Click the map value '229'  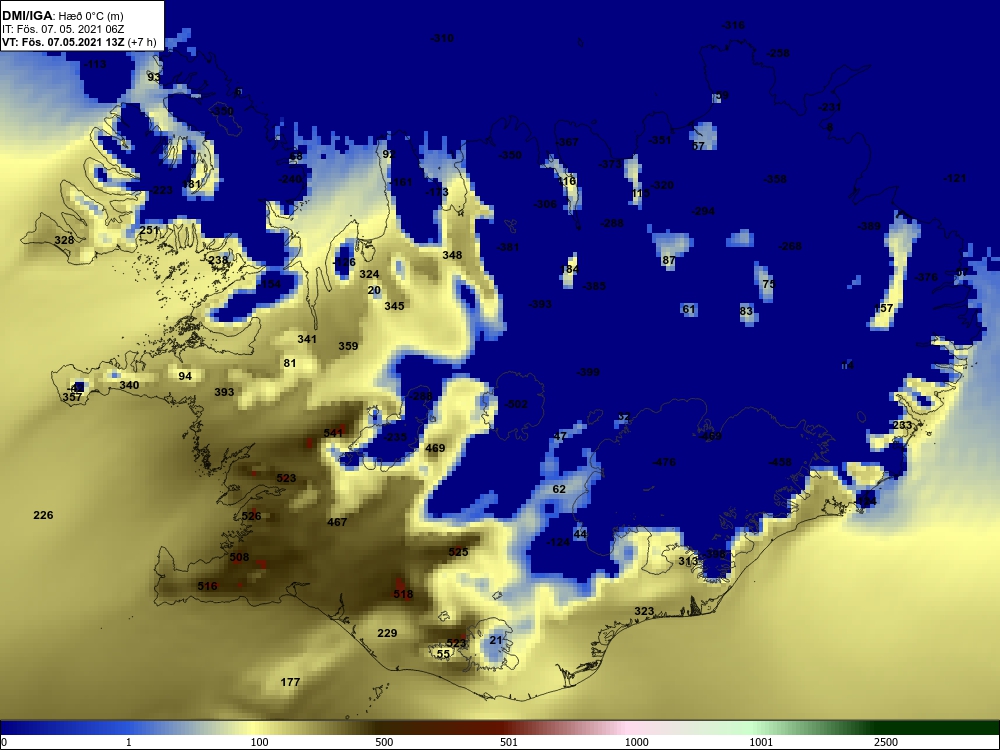pos(387,633)
